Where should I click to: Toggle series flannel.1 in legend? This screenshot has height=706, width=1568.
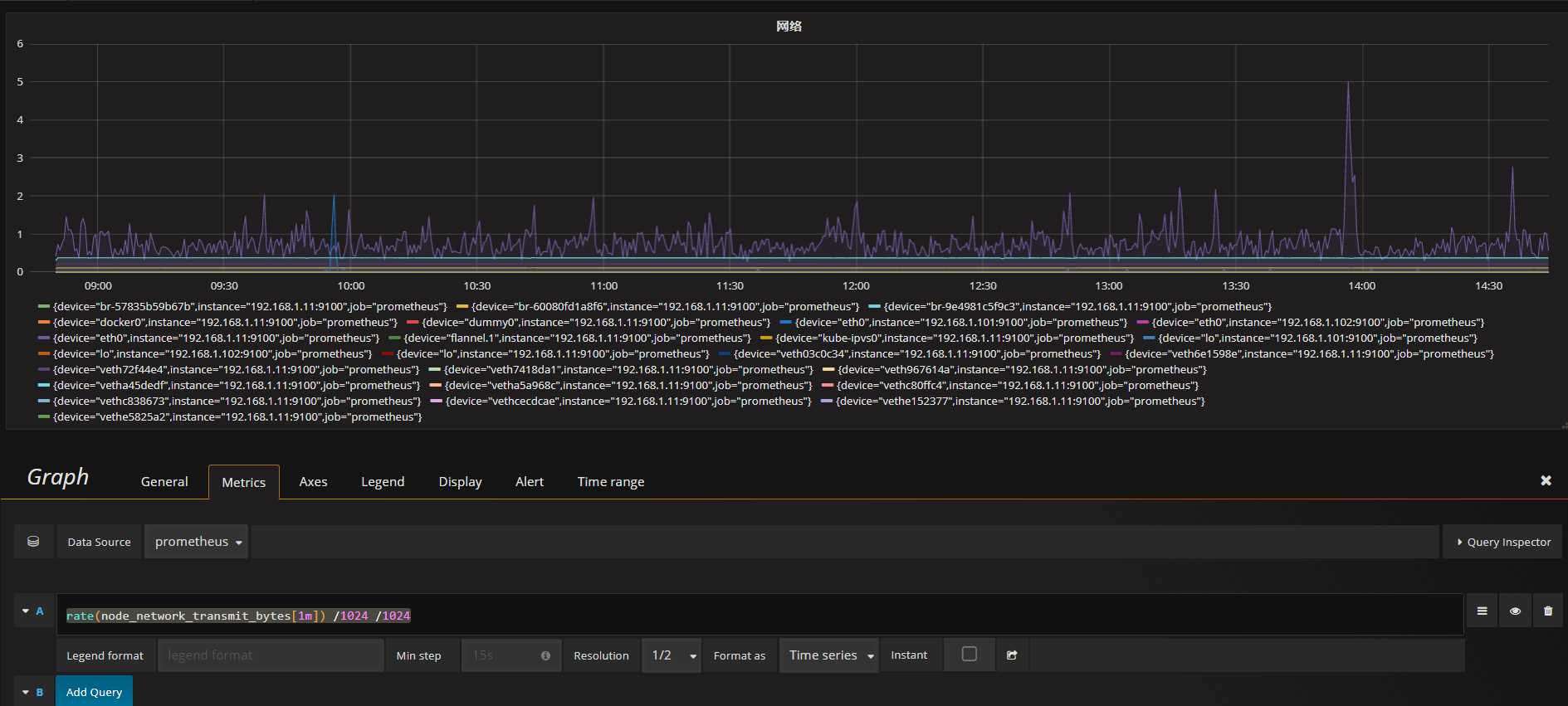pos(577,338)
